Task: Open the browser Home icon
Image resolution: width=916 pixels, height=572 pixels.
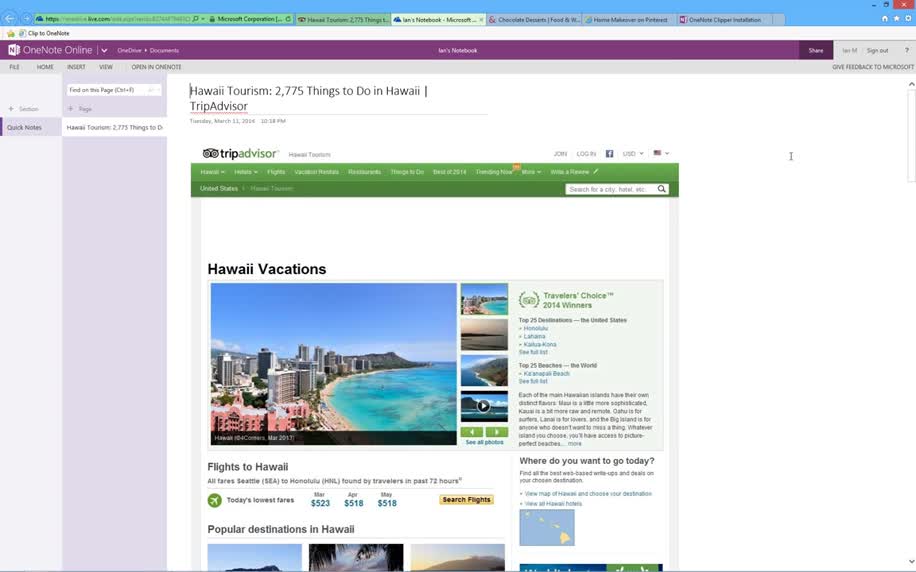Action: click(x=884, y=19)
